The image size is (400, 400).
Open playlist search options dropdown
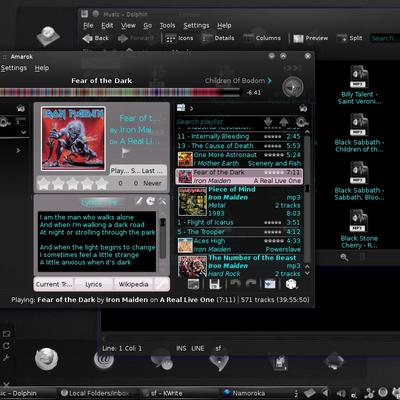301,122
